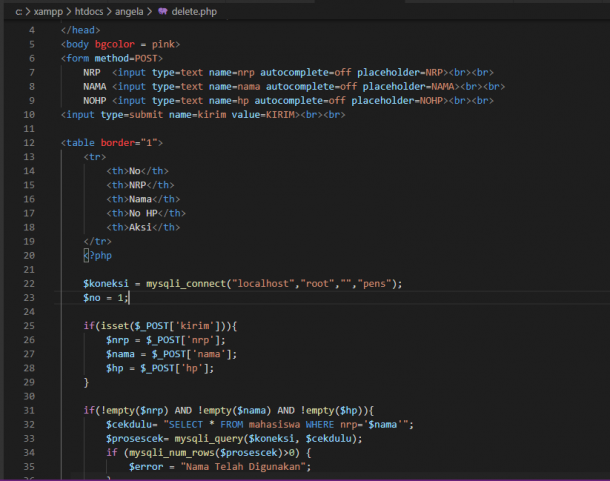This screenshot has height=481, width=610.
Task: Click '<th>No</th>' on line 14
Action: pyautogui.click(x=137, y=171)
